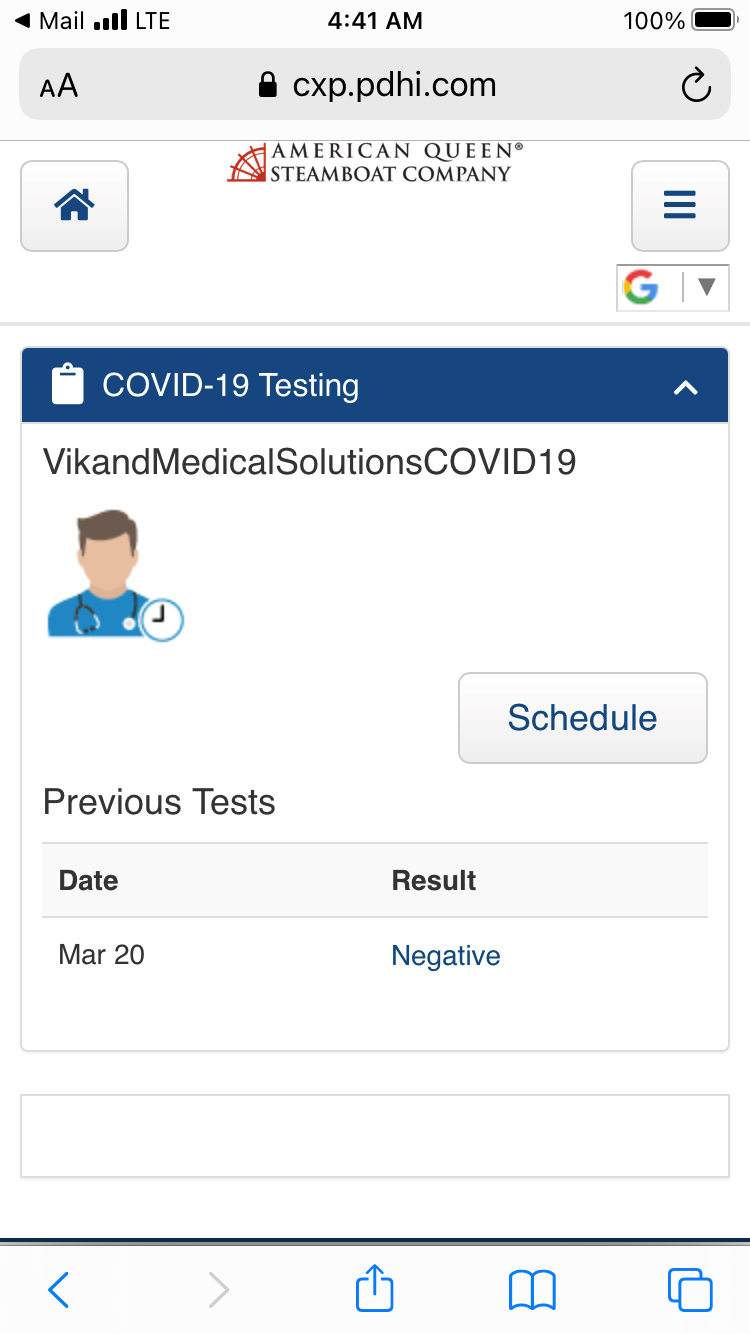Screen dimensions: 750x1334
Task: Tap the doctor appointment icon
Action: click(115, 575)
